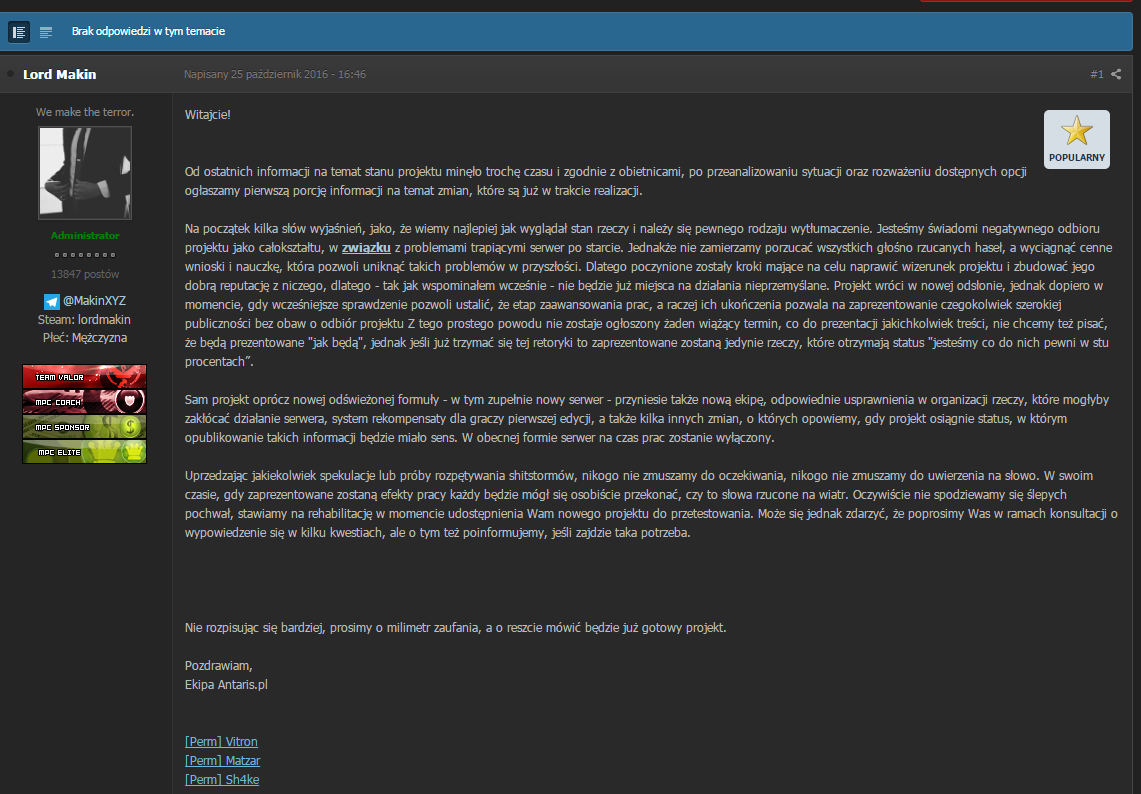Open the [Perm] Sh4ke link
The width and height of the screenshot is (1141, 794).
point(222,779)
